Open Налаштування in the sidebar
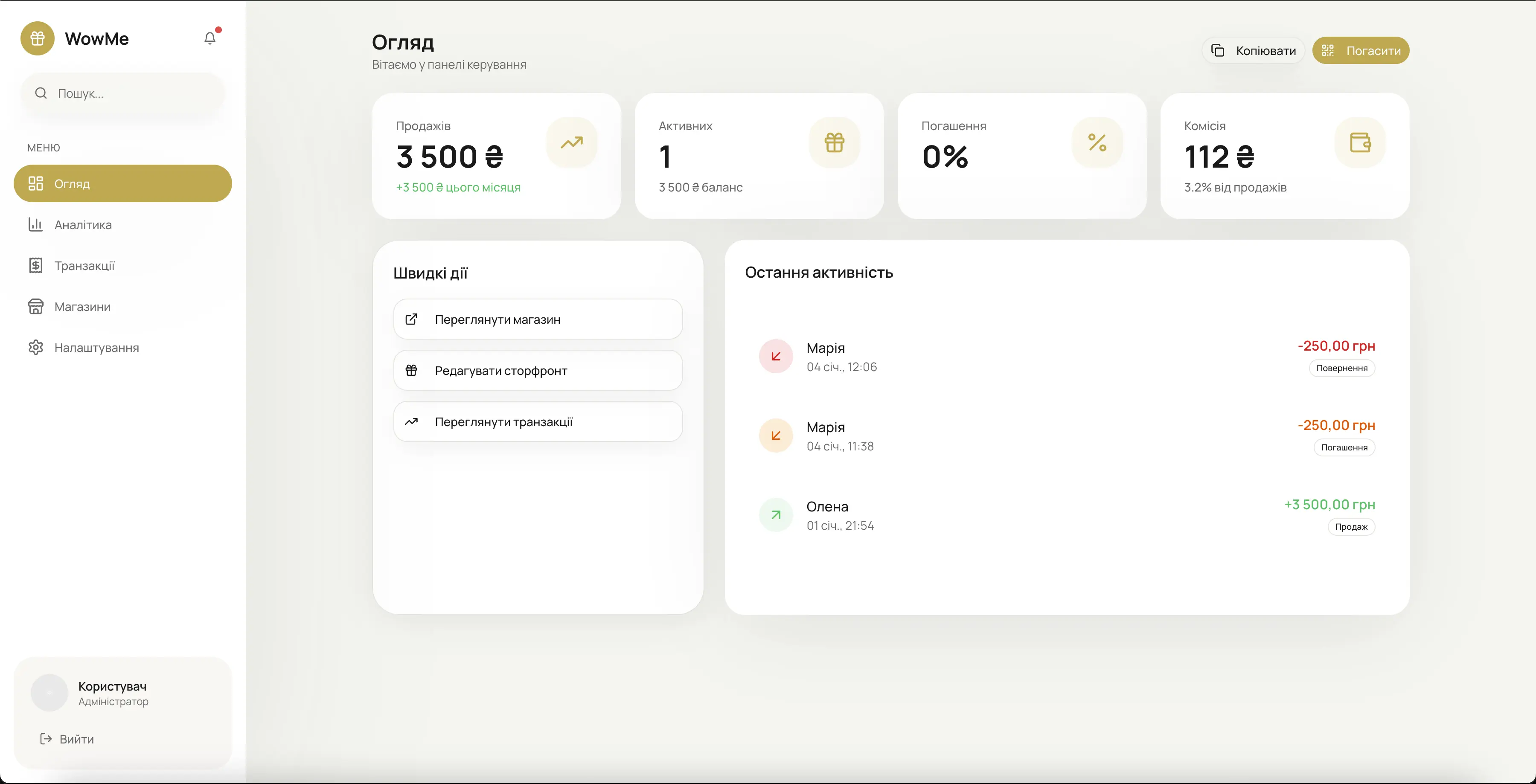This screenshot has width=1536, height=784. point(96,348)
